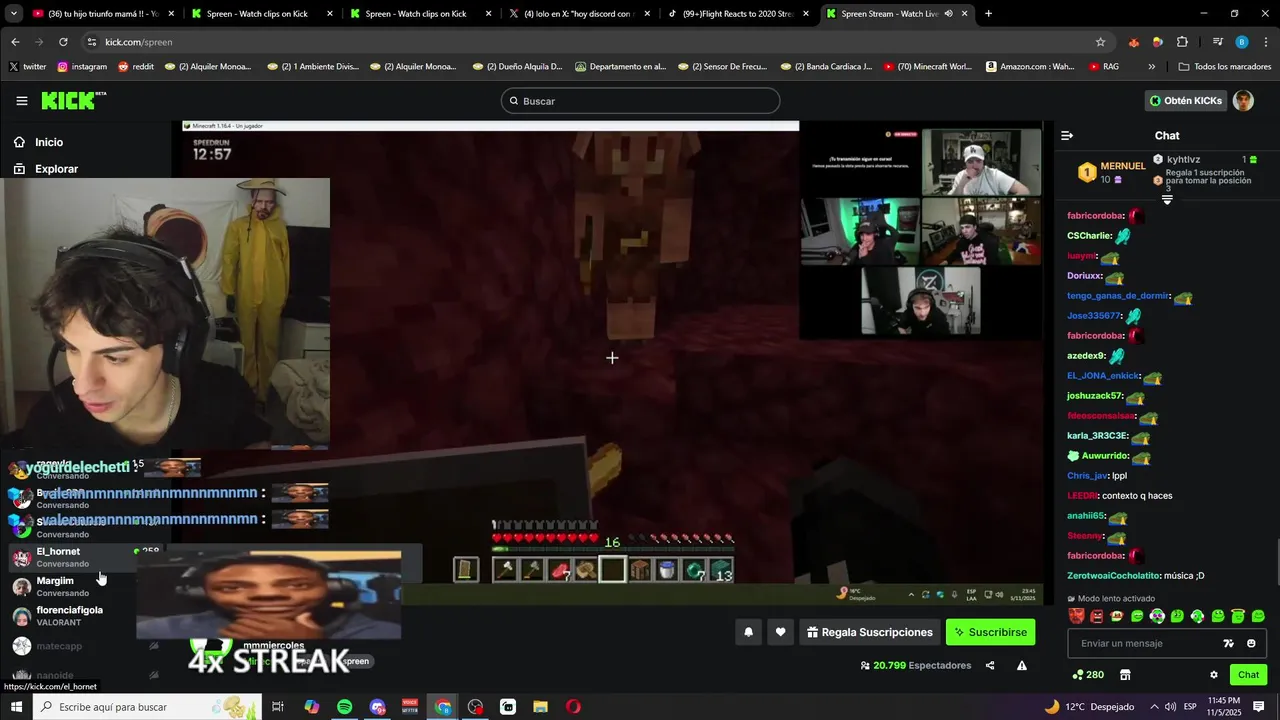Go to Kick home via logo

[73, 100]
